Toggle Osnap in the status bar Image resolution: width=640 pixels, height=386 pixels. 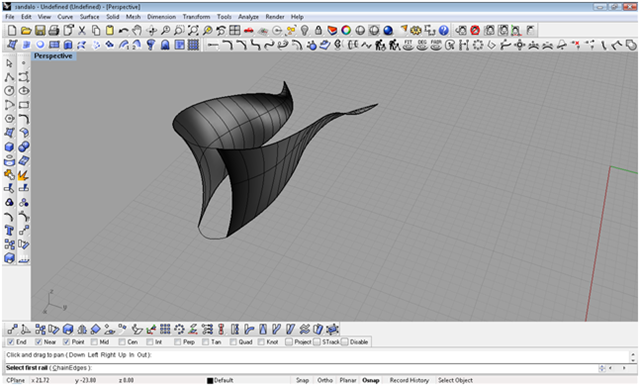[x=371, y=380]
